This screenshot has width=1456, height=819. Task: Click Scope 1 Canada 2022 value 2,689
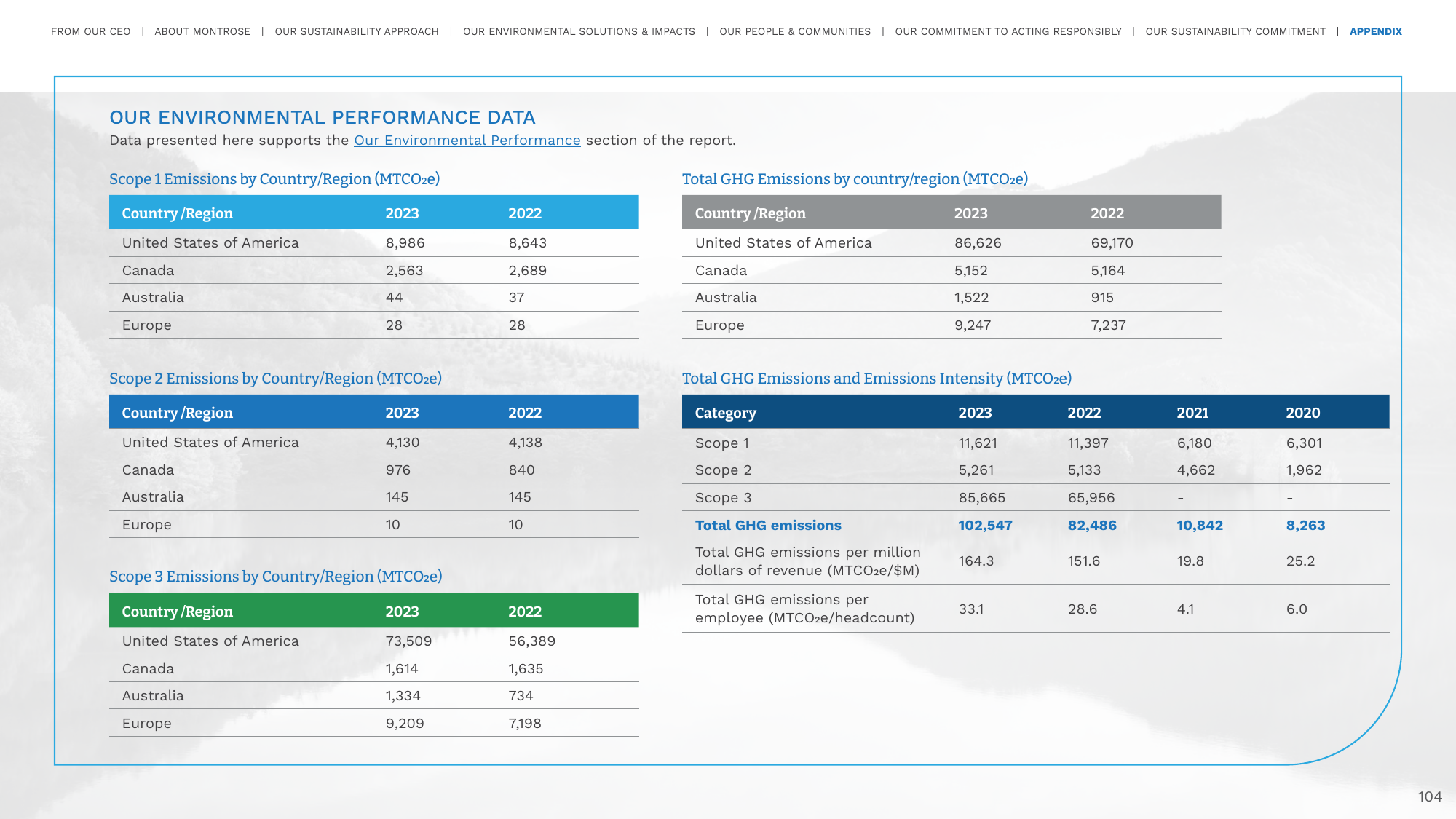tap(528, 271)
